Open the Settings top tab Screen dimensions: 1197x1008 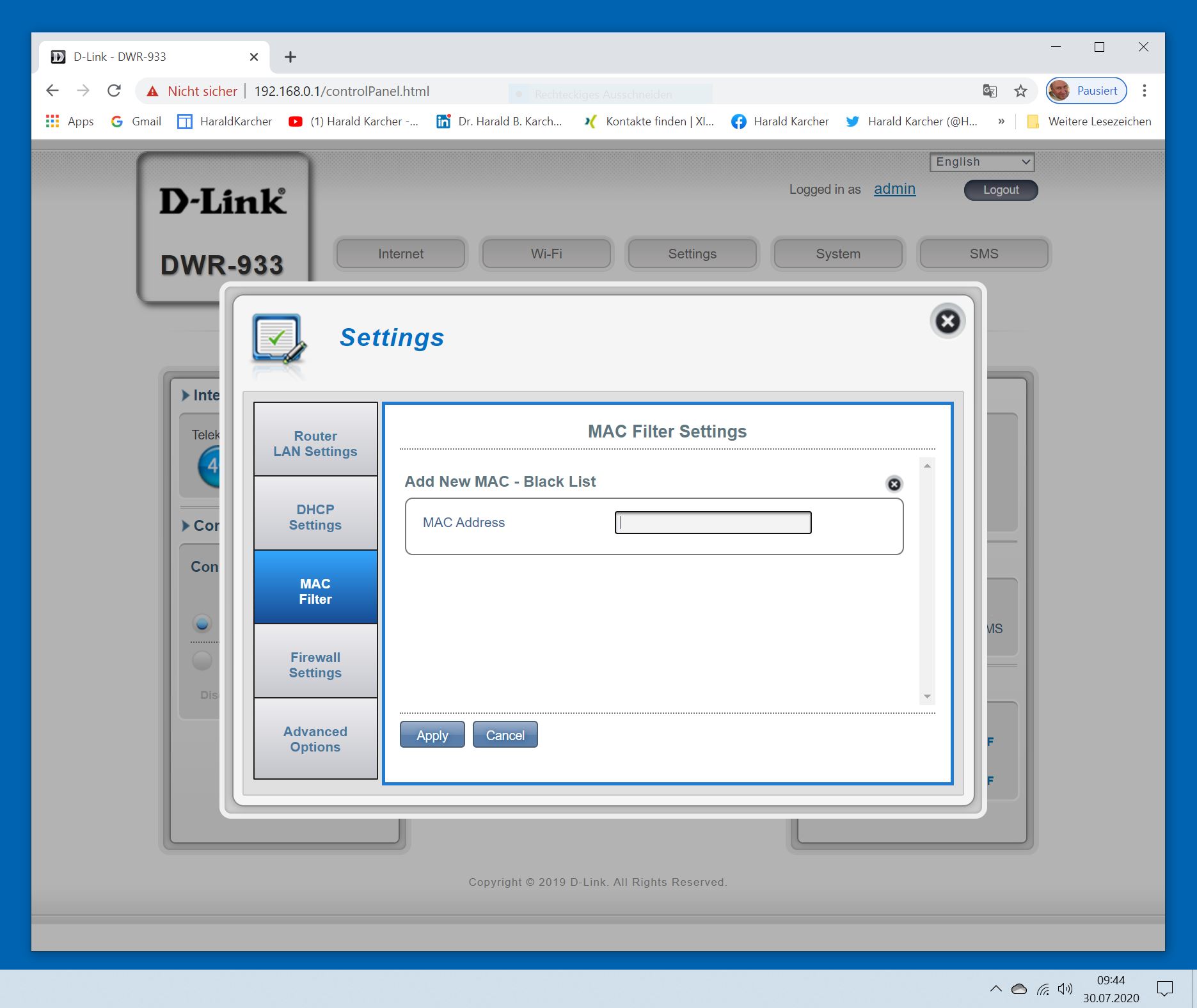click(x=692, y=254)
